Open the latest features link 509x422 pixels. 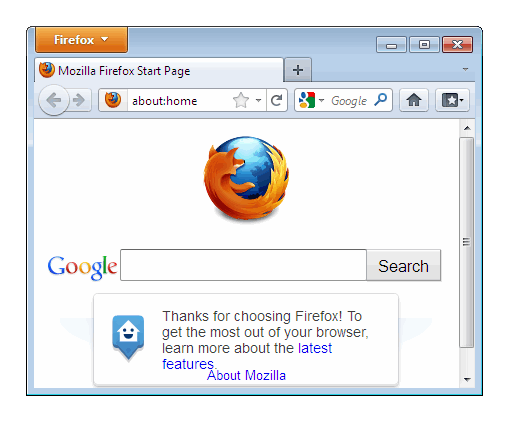pyautogui.click(x=247, y=356)
